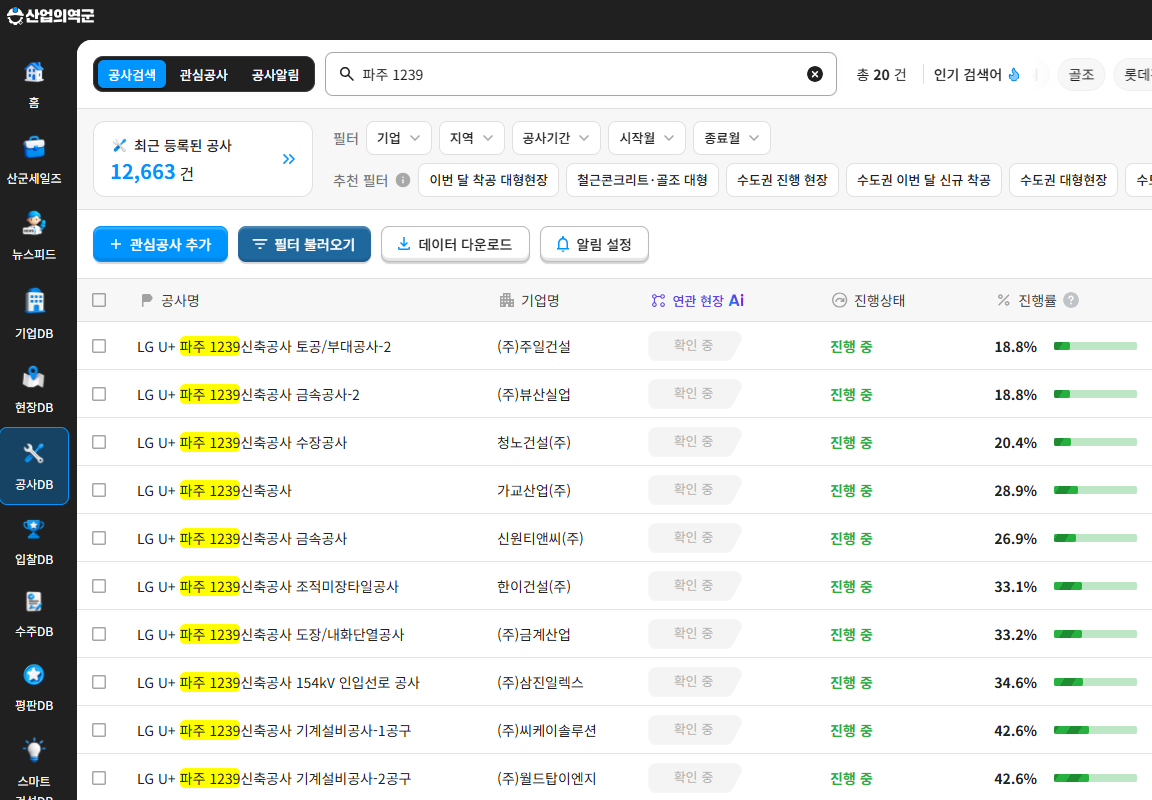Image resolution: width=1152 pixels, height=800 pixels.
Task: Click the flag icon in 공사명 header
Action: tap(146, 300)
